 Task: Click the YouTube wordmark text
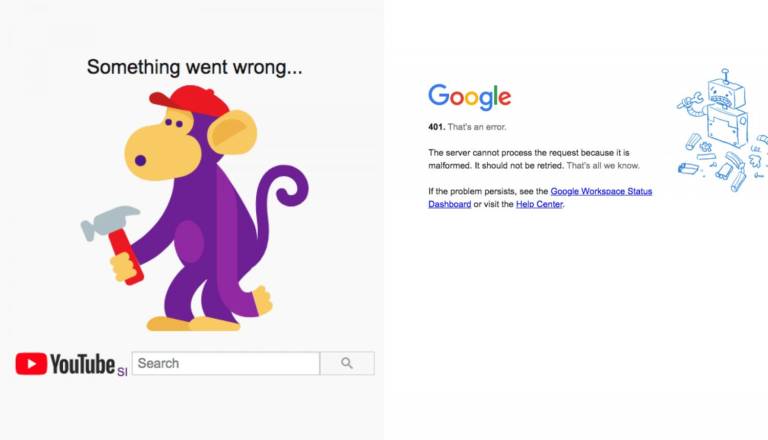pos(83,364)
